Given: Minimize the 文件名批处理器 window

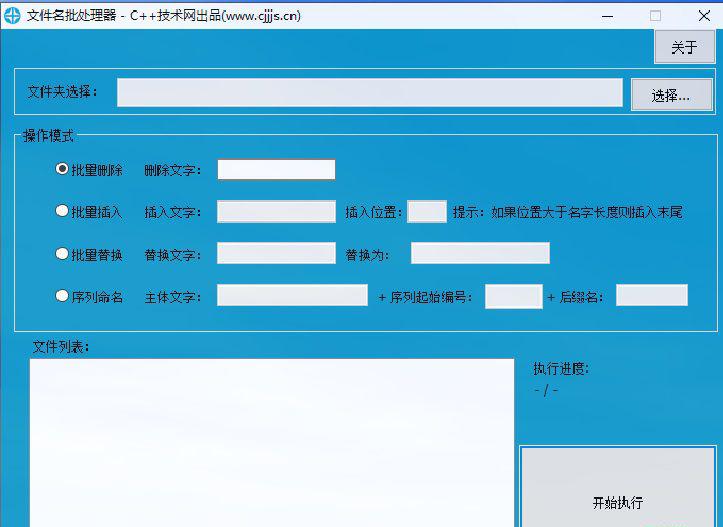Looking at the screenshot, I should pyautogui.click(x=607, y=16).
